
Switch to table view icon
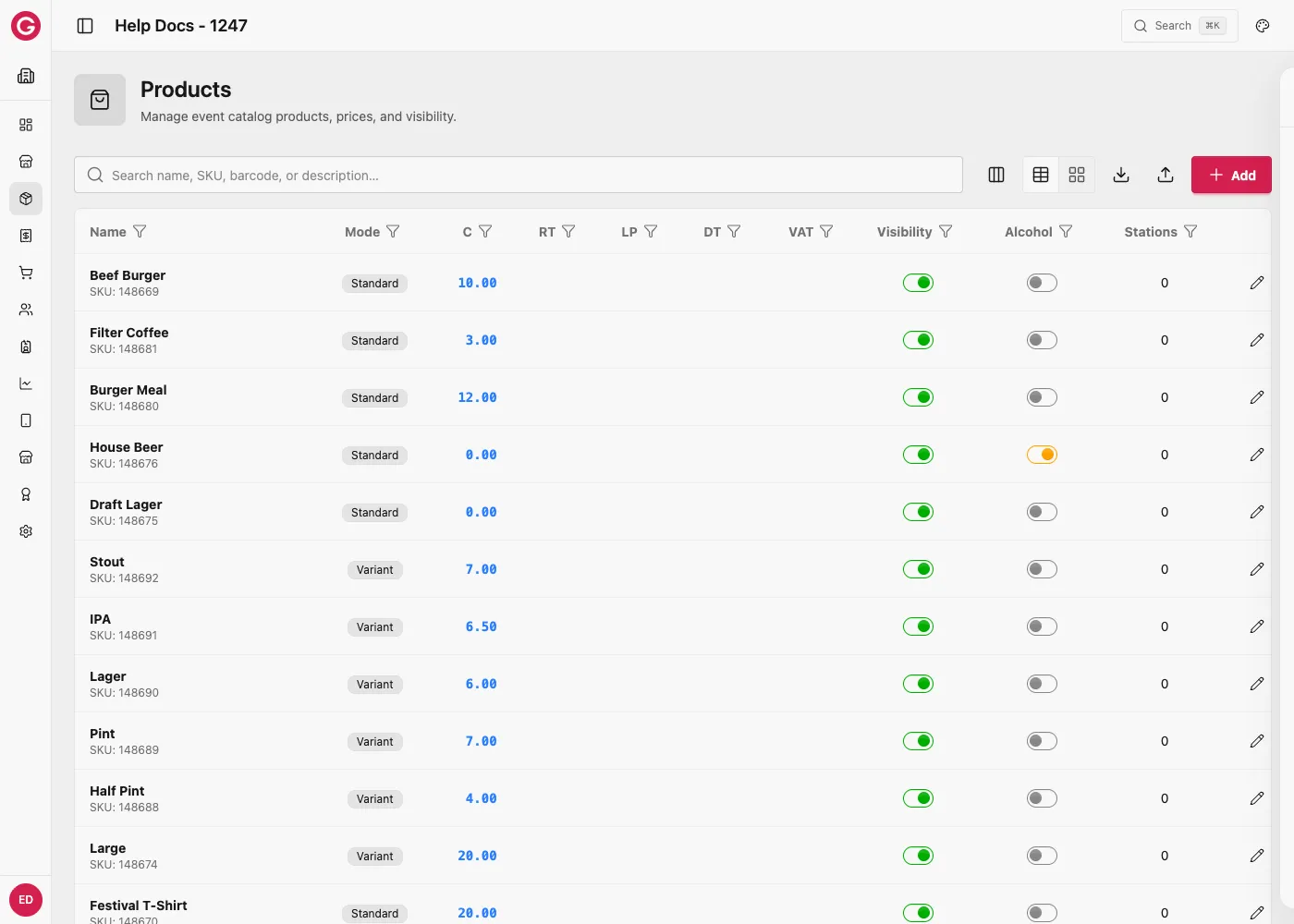click(1041, 175)
